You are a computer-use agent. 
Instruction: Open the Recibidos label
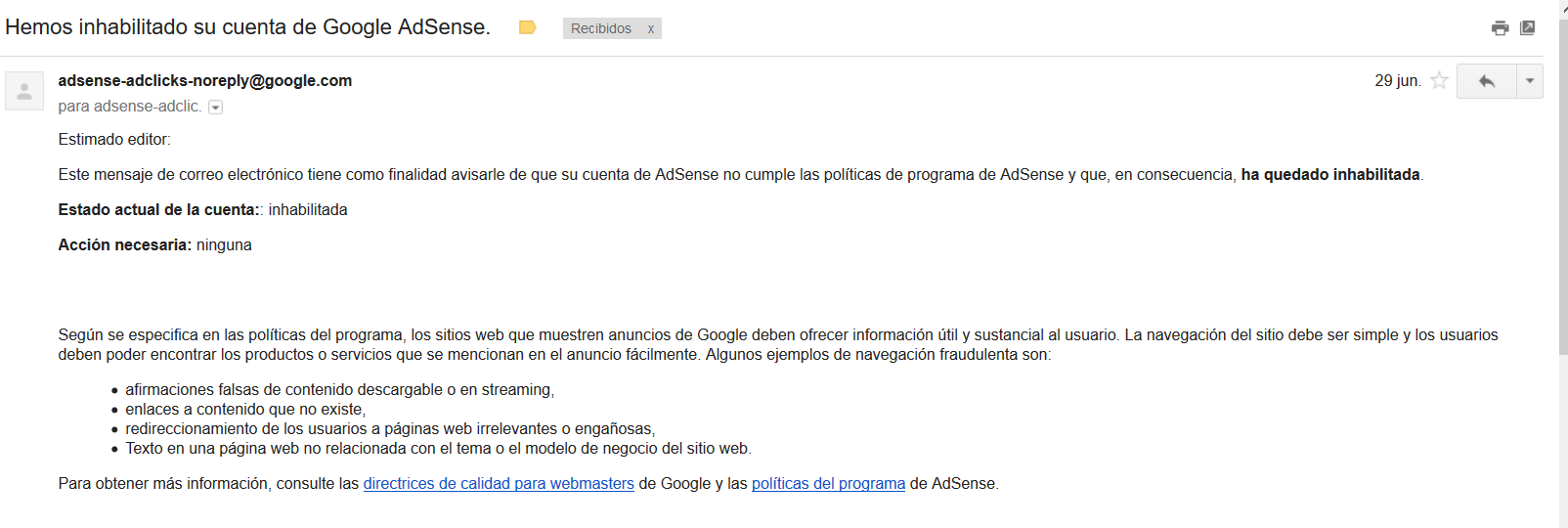point(601,28)
